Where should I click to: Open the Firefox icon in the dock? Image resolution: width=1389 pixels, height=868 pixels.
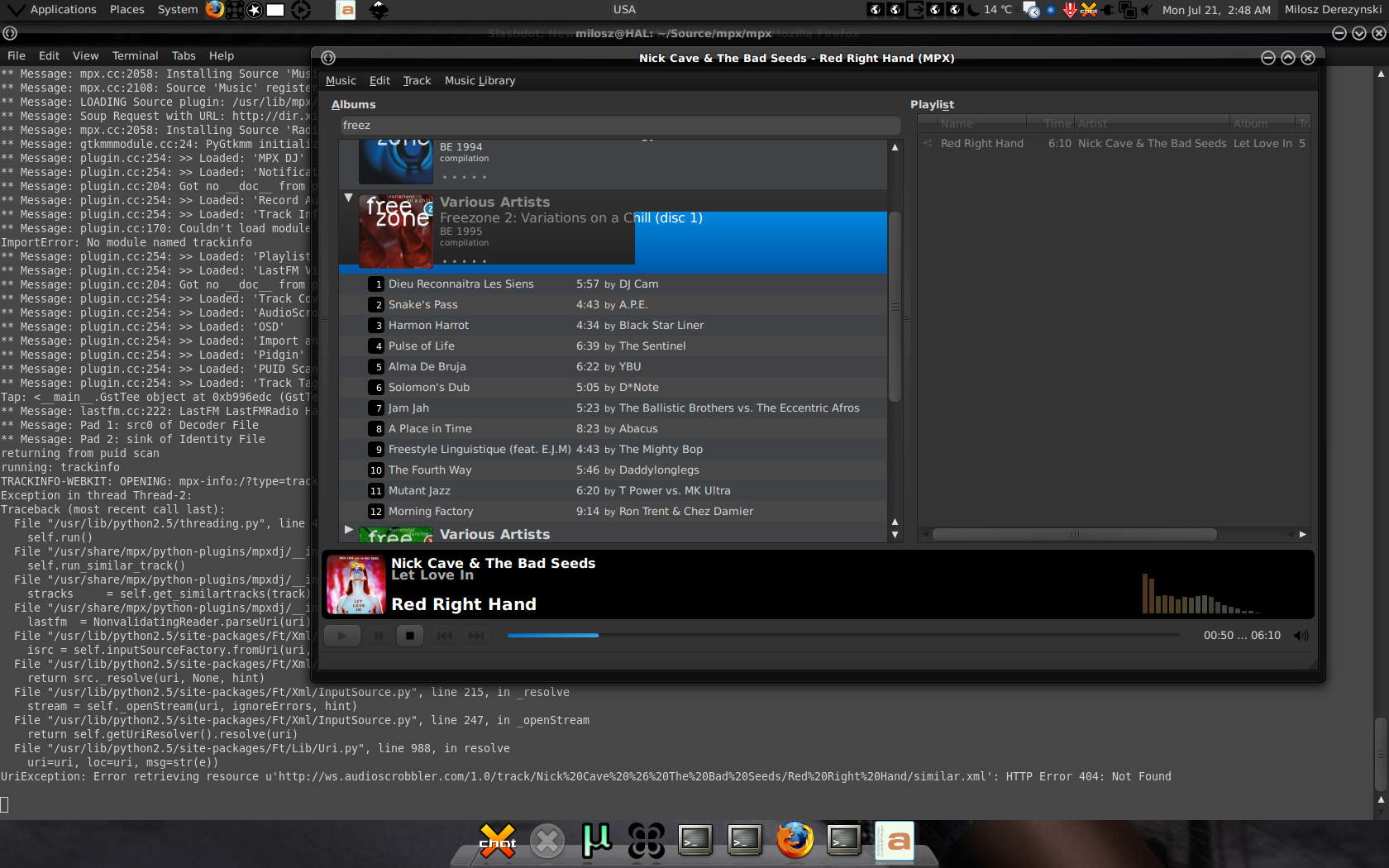(x=795, y=841)
